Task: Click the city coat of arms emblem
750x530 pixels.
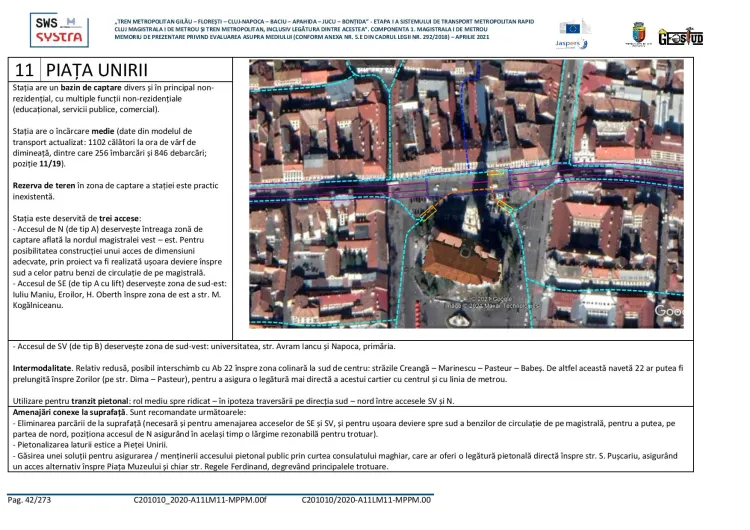Action: coord(636,34)
